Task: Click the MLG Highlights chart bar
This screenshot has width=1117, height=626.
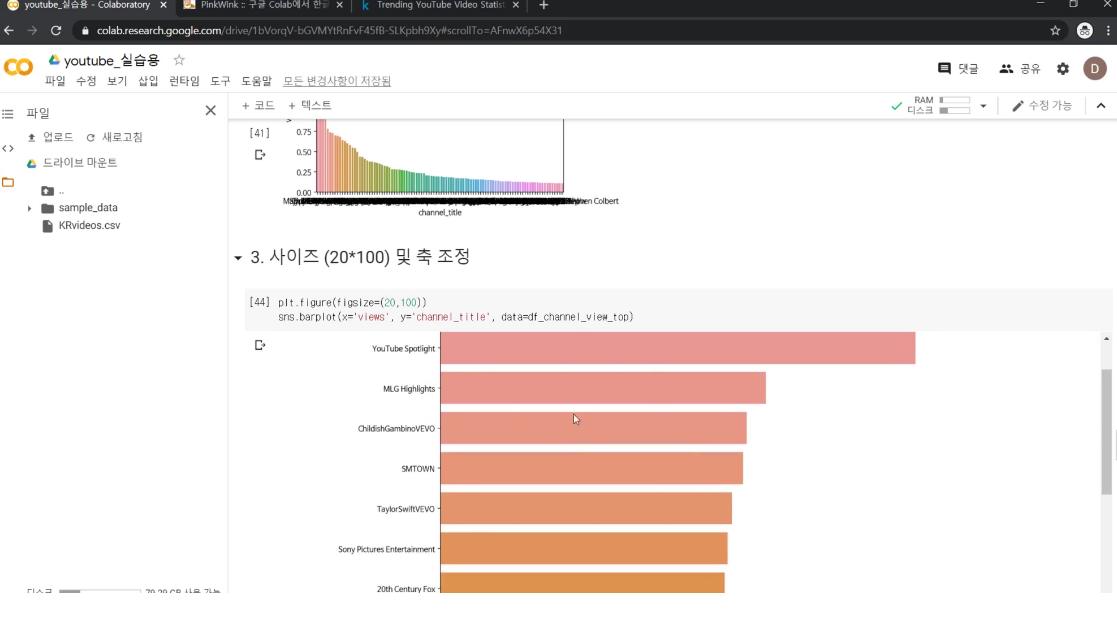Action: pyautogui.click(x=603, y=388)
